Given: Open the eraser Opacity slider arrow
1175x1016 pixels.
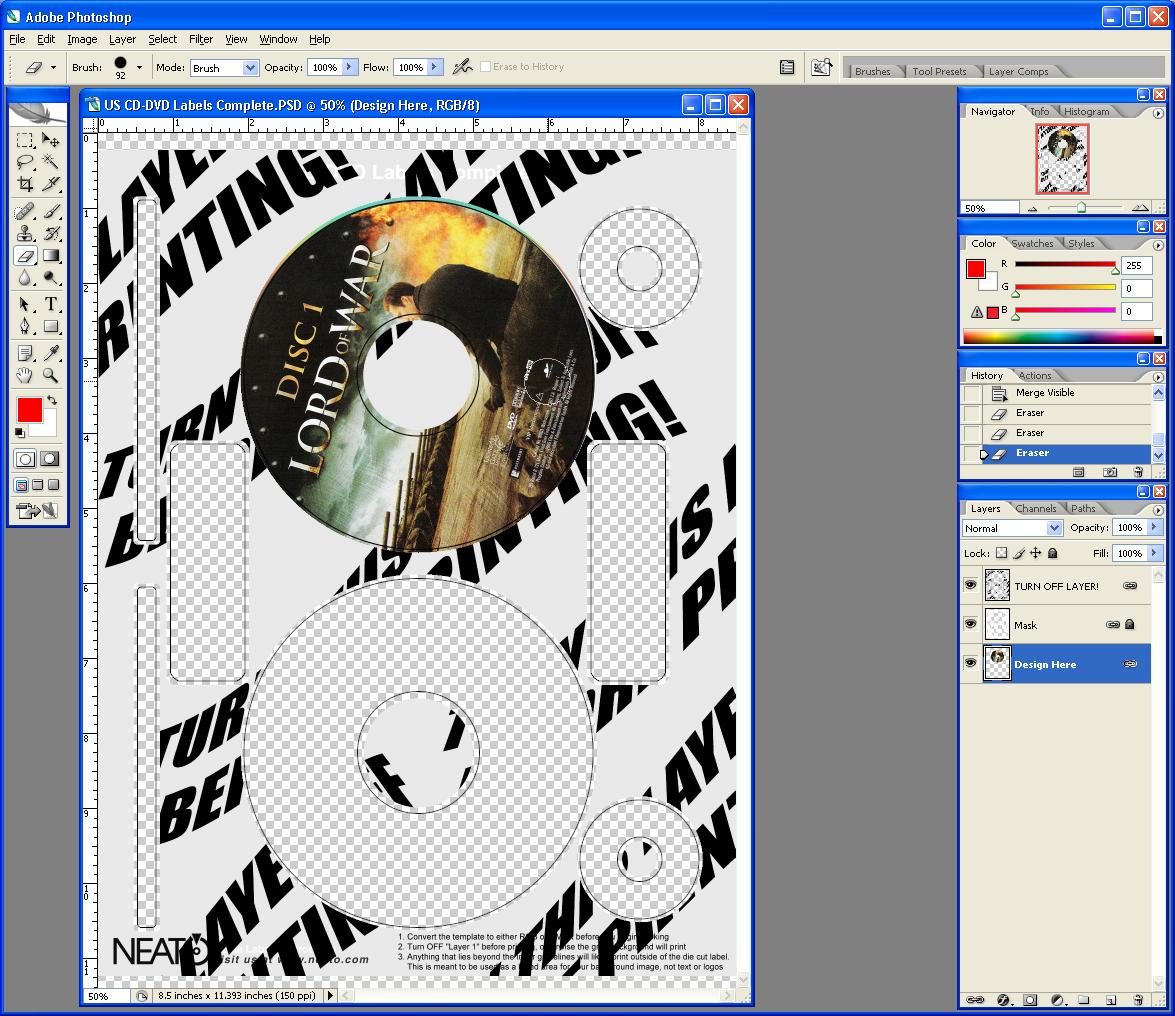Looking at the screenshot, I should [x=348, y=67].
